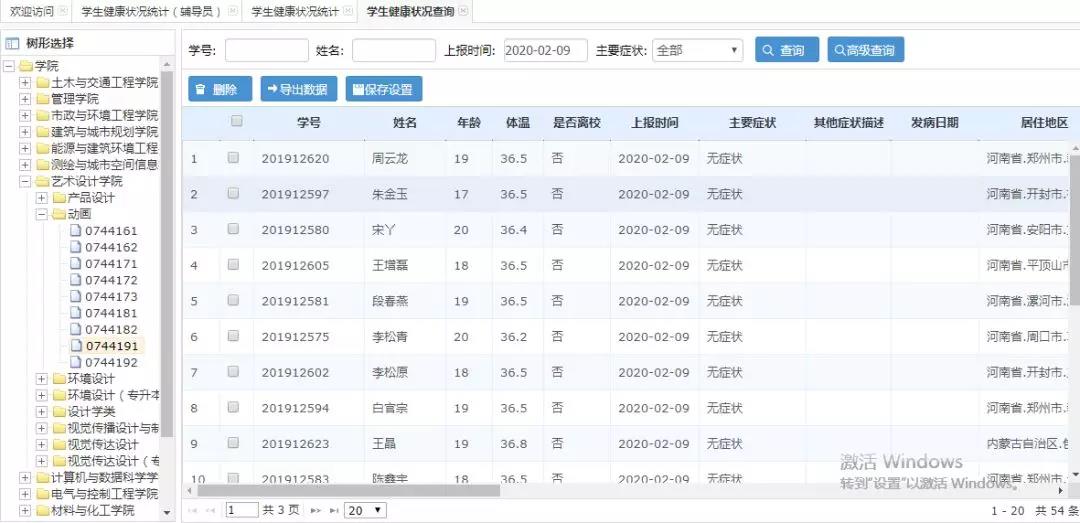Image resolution: width=1080 pixels, height=523 pixels.
Task: Jump to the last page
Action: pyautogui.click(x=332, y=510)
